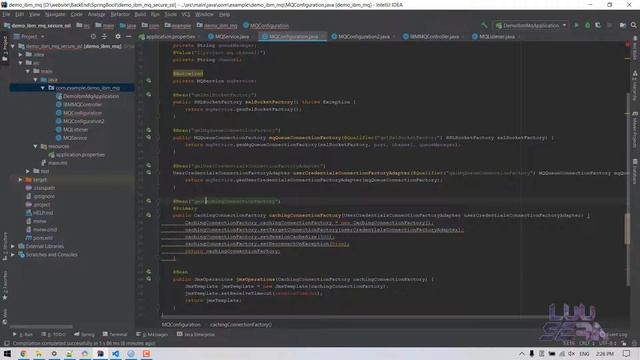
Task: Open Windows Start menu
Action: click(x=7, y=353)
